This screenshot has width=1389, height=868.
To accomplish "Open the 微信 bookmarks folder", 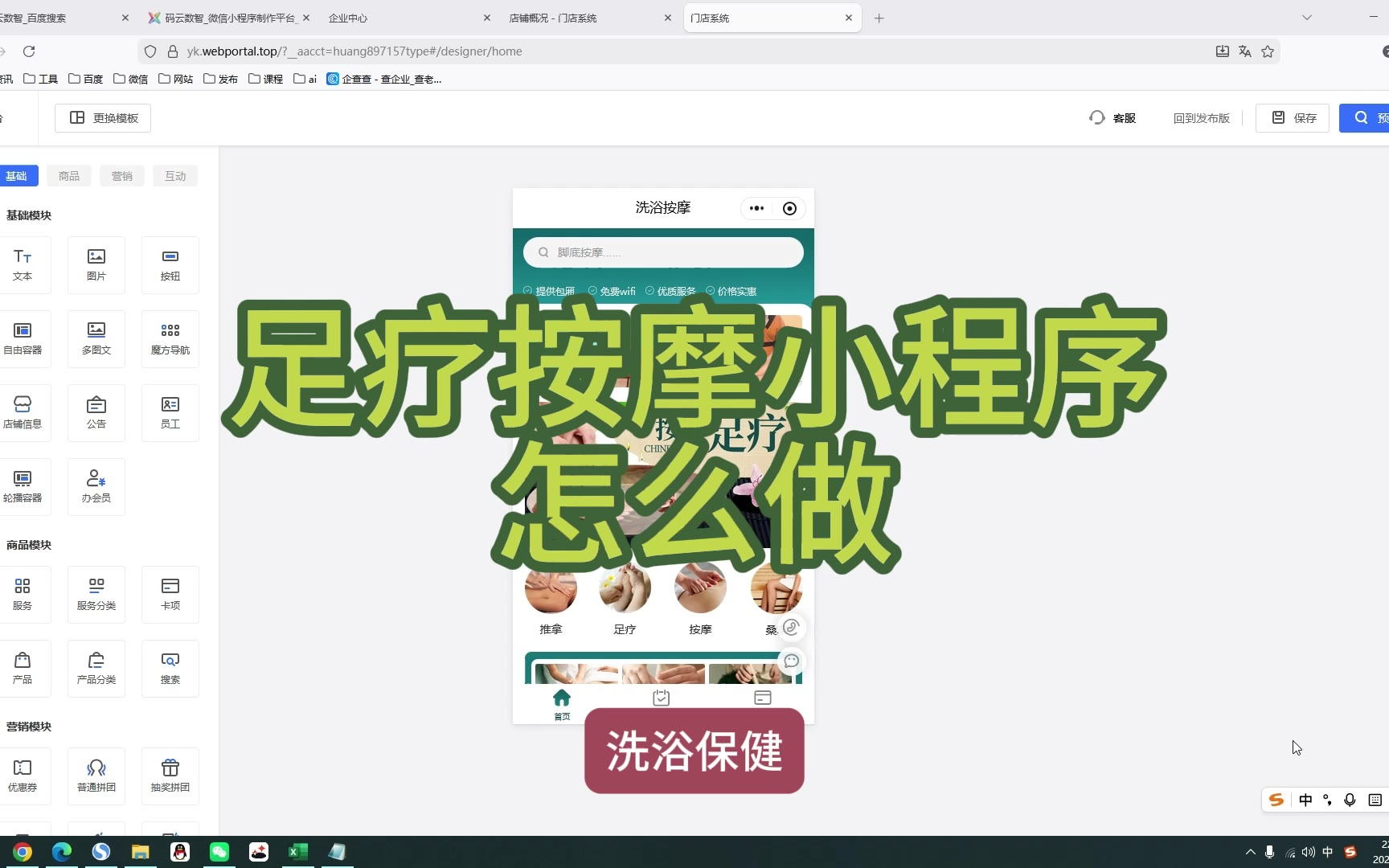I will tap(131, 79).
